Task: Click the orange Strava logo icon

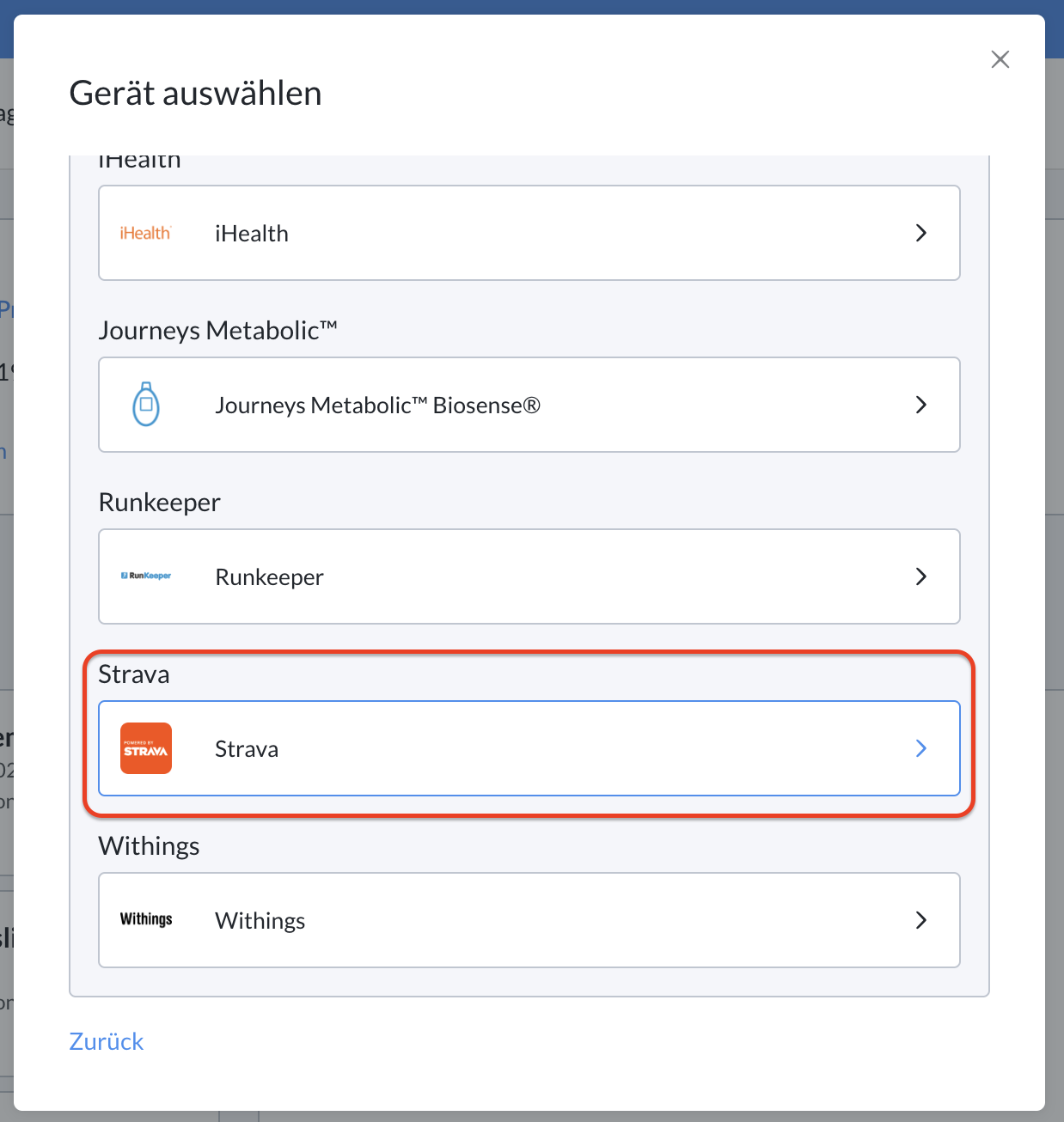Action: (146, 748)
